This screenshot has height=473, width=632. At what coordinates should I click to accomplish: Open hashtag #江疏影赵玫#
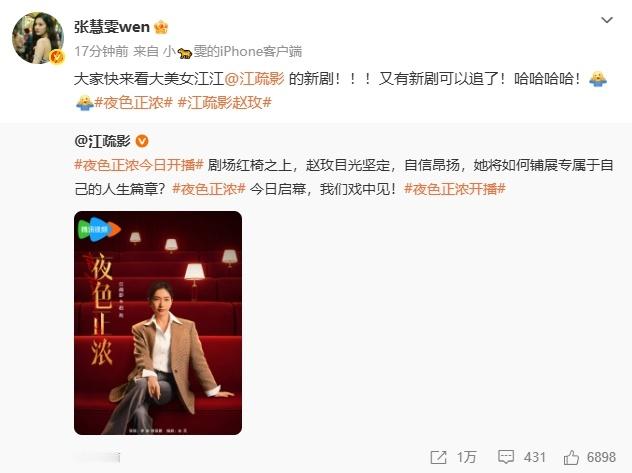tap(225, 103)
